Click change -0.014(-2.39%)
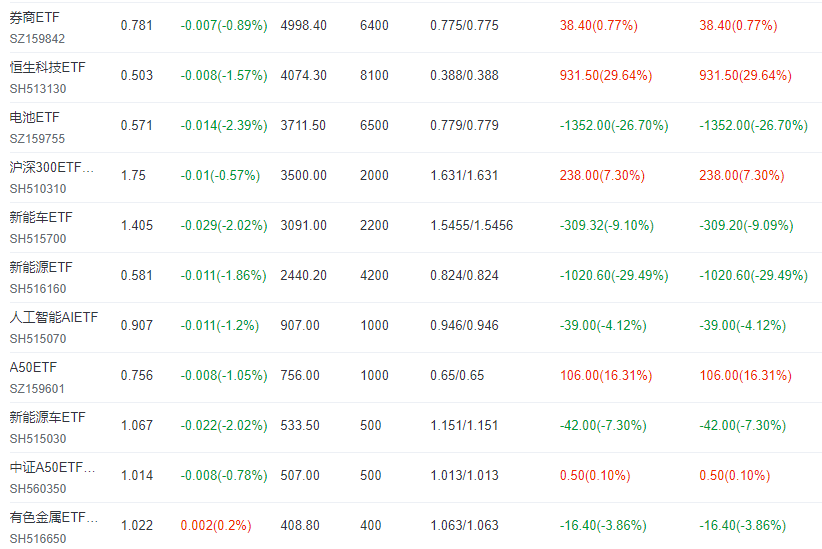The image size is (822, 549). [224, 126]
